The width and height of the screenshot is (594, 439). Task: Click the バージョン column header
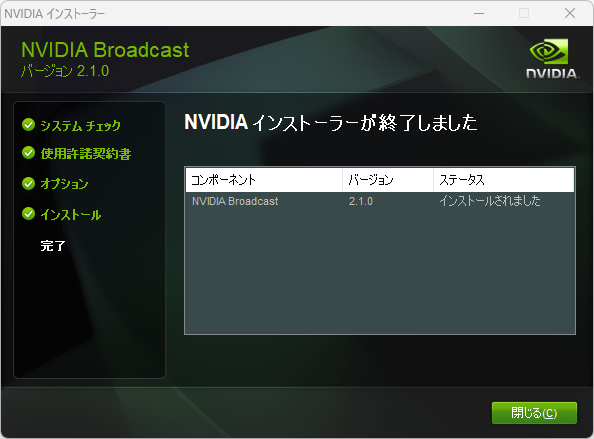pyautogui.click(x=388, y=180)
